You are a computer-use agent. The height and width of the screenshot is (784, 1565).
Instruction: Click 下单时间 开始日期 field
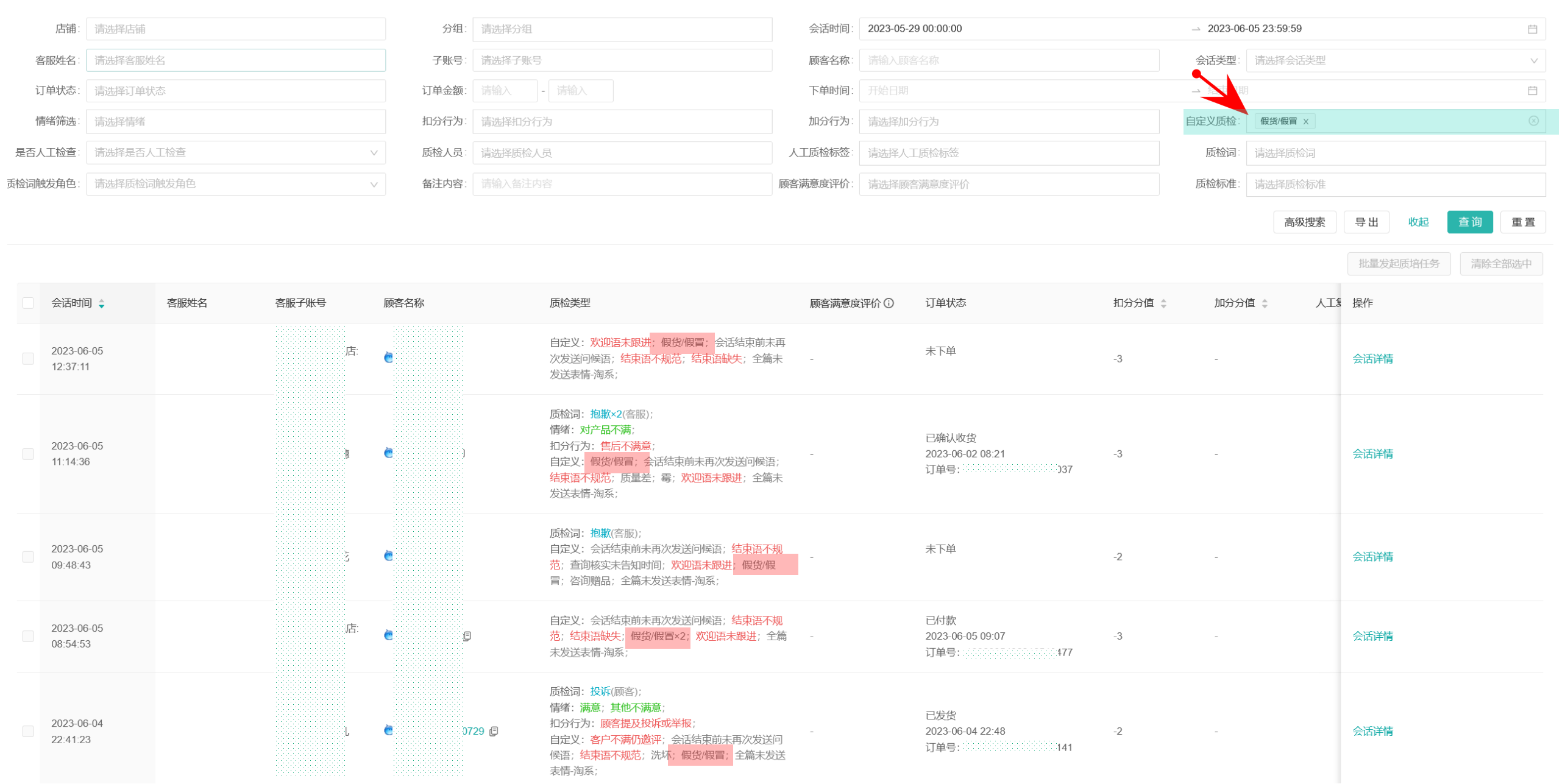[888, 91]
